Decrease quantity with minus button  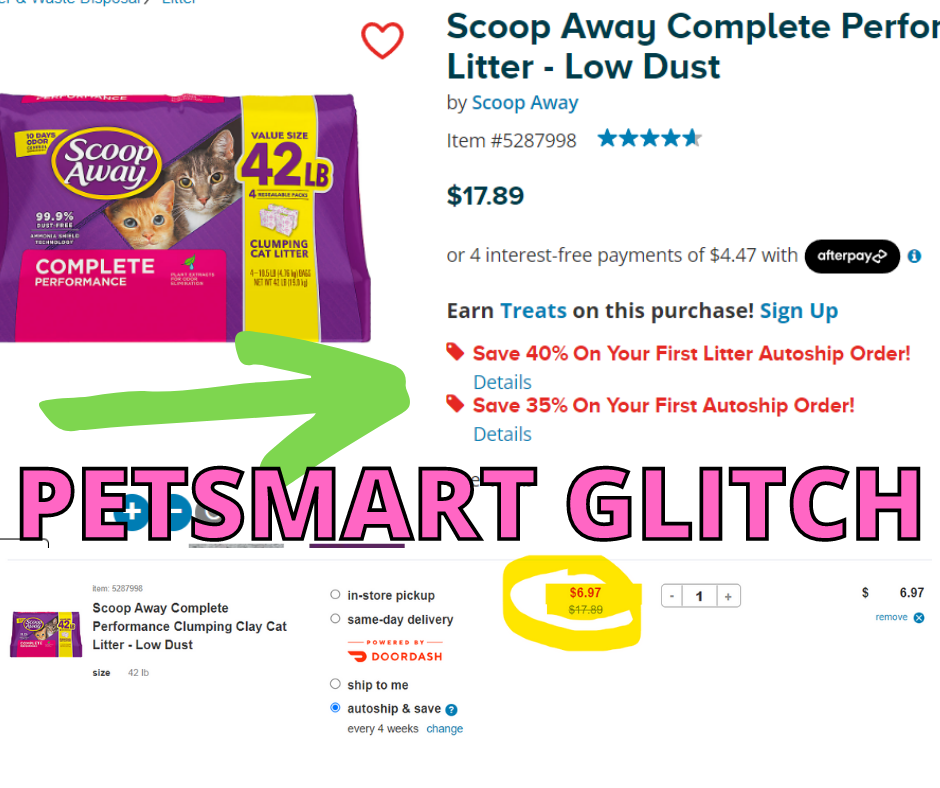(672, 596)
